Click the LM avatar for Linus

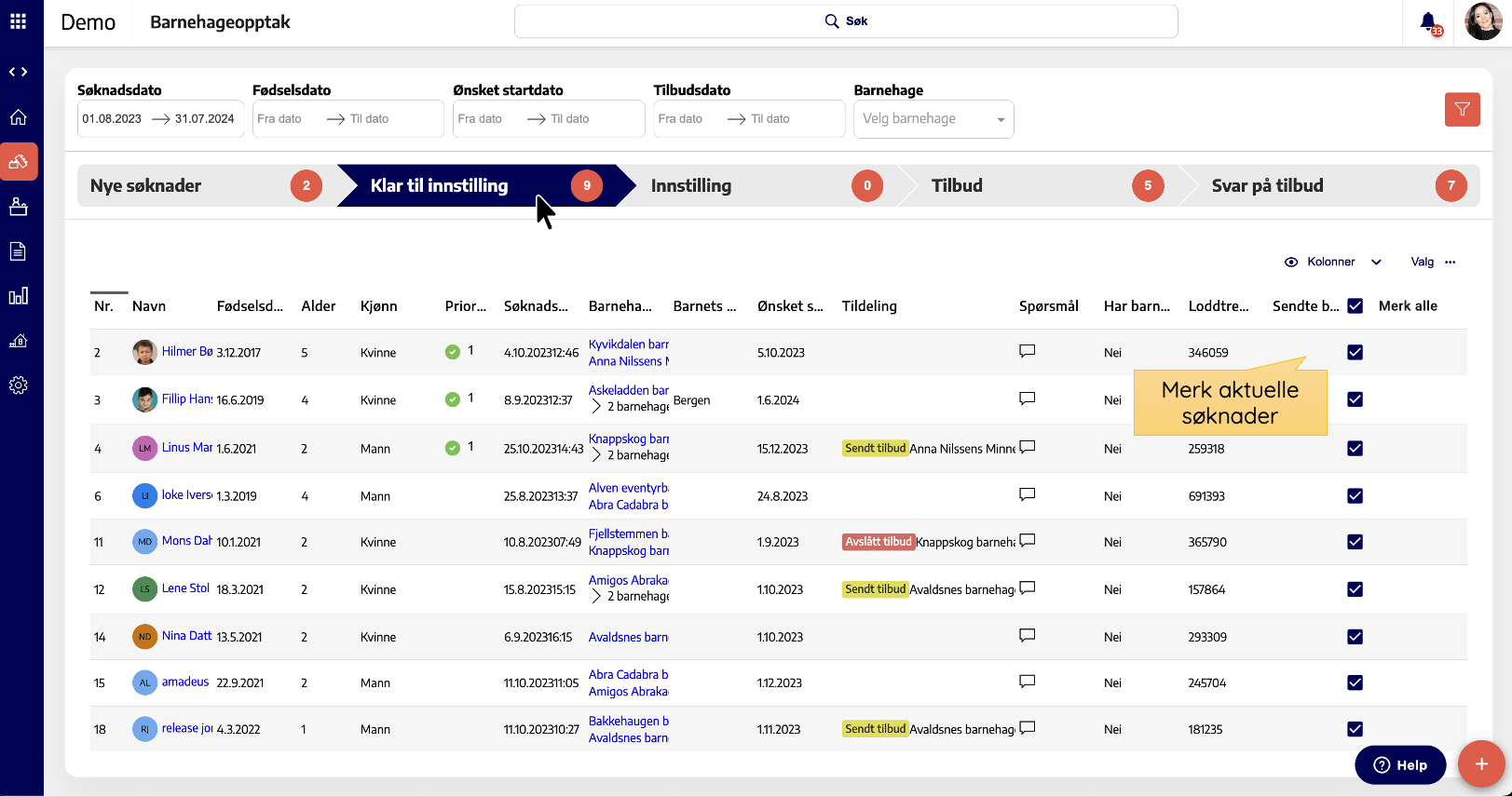pos(144,448)
